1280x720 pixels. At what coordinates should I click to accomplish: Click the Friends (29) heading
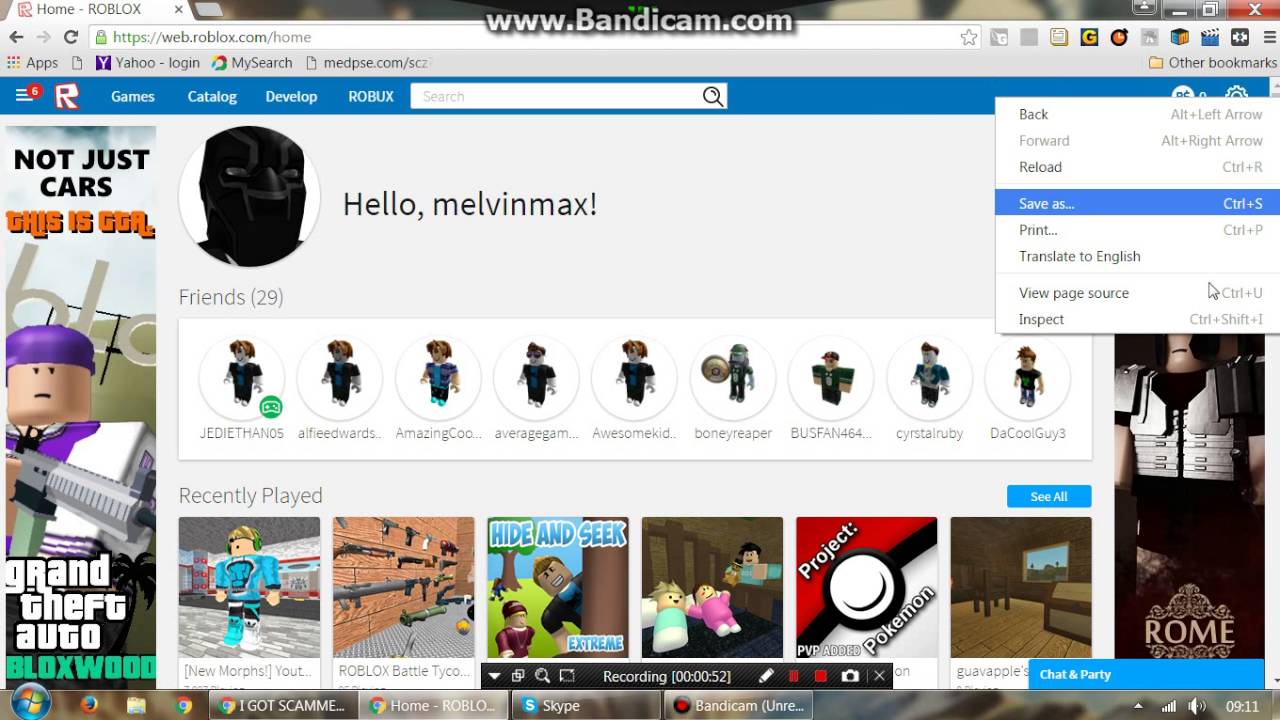click(x=231, y=297)
